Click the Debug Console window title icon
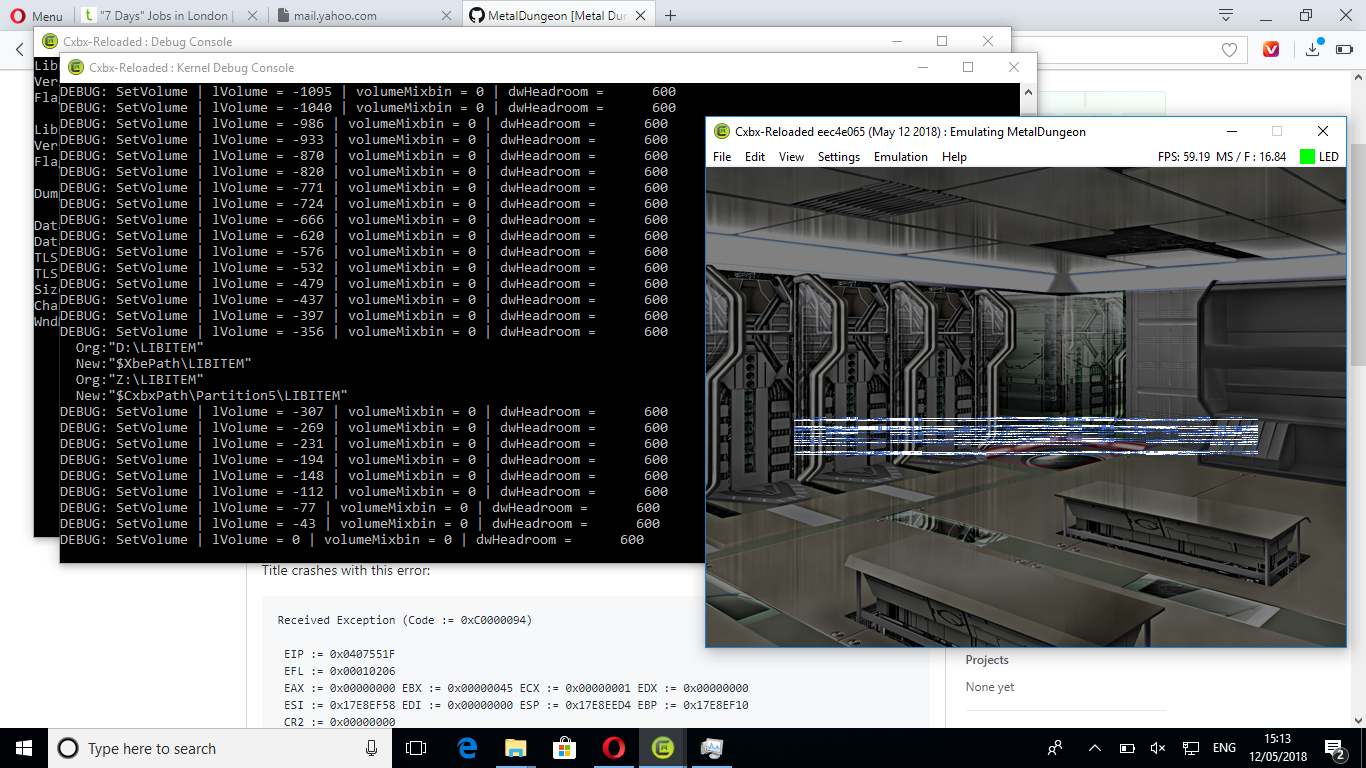The image size is (1366, 768). (x=50, y=42)
